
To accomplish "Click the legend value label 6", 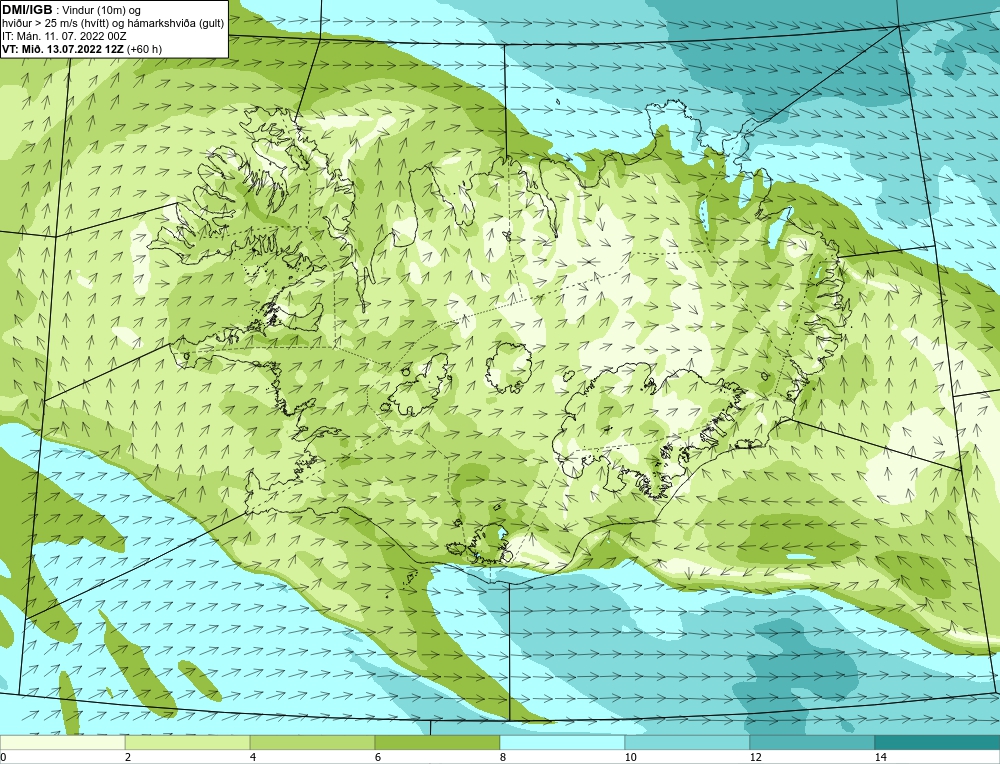I will tap(378, 757).
